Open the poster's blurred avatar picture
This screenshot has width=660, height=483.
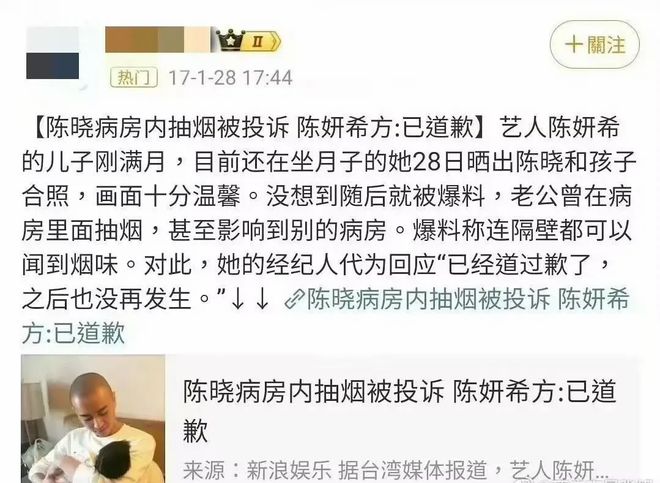53,53
